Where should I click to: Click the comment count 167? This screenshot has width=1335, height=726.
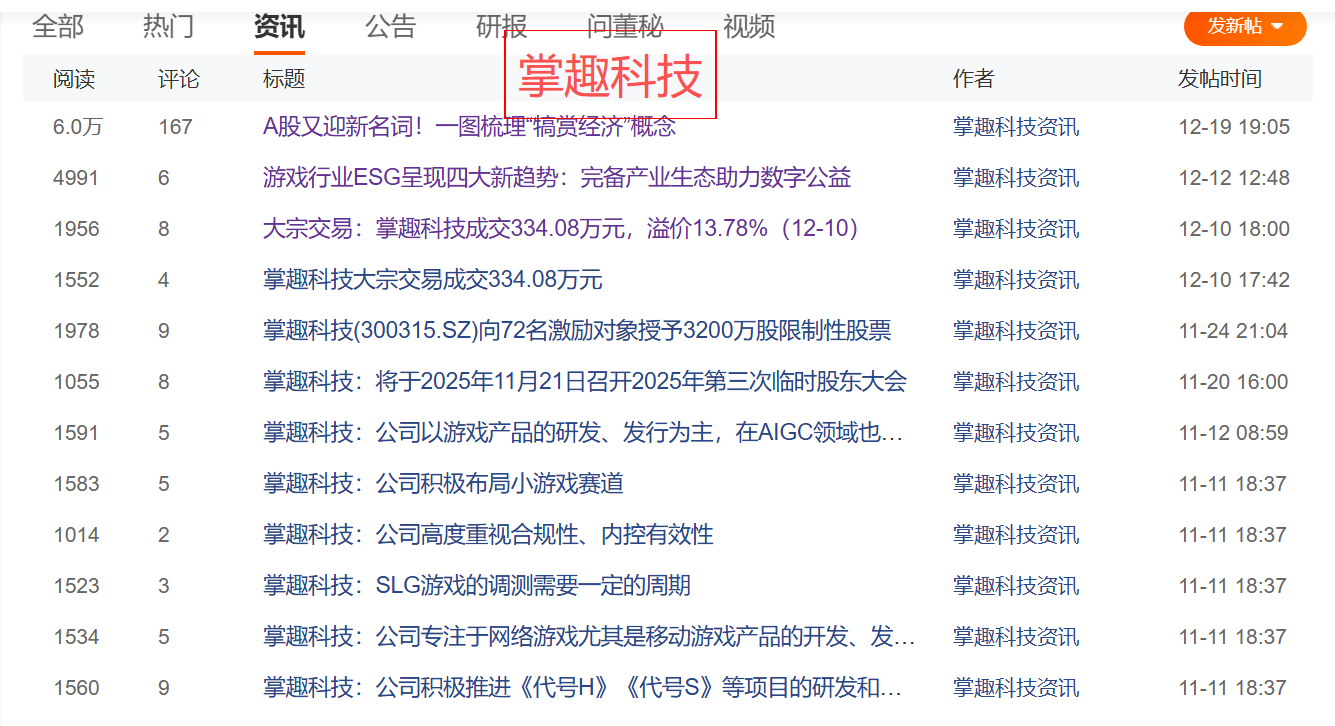coord(175,127)
